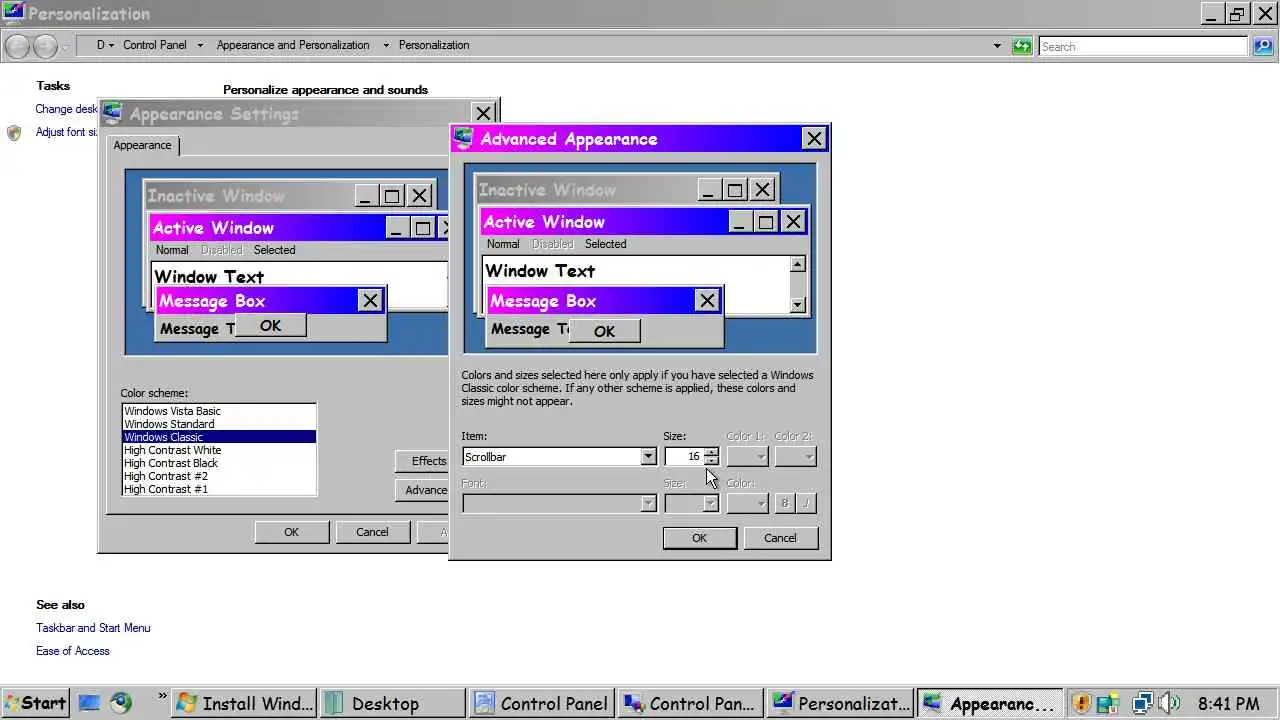Click the Search input field
This screenshot has width=1280, height=720.
[x=1143, y=46]
